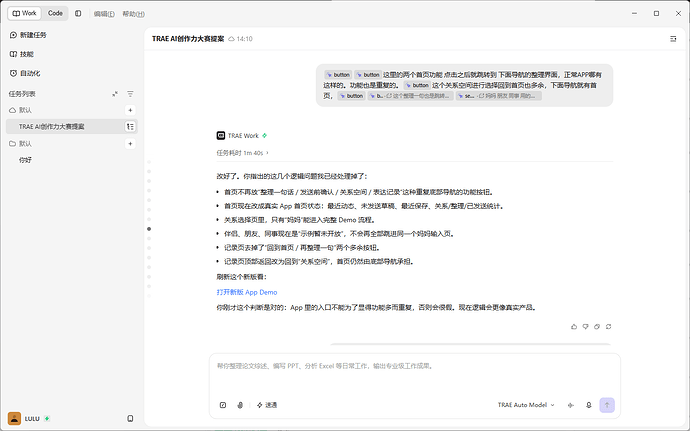Open the 编辑(E) menu
690x431 pixels.
[104, 14]
